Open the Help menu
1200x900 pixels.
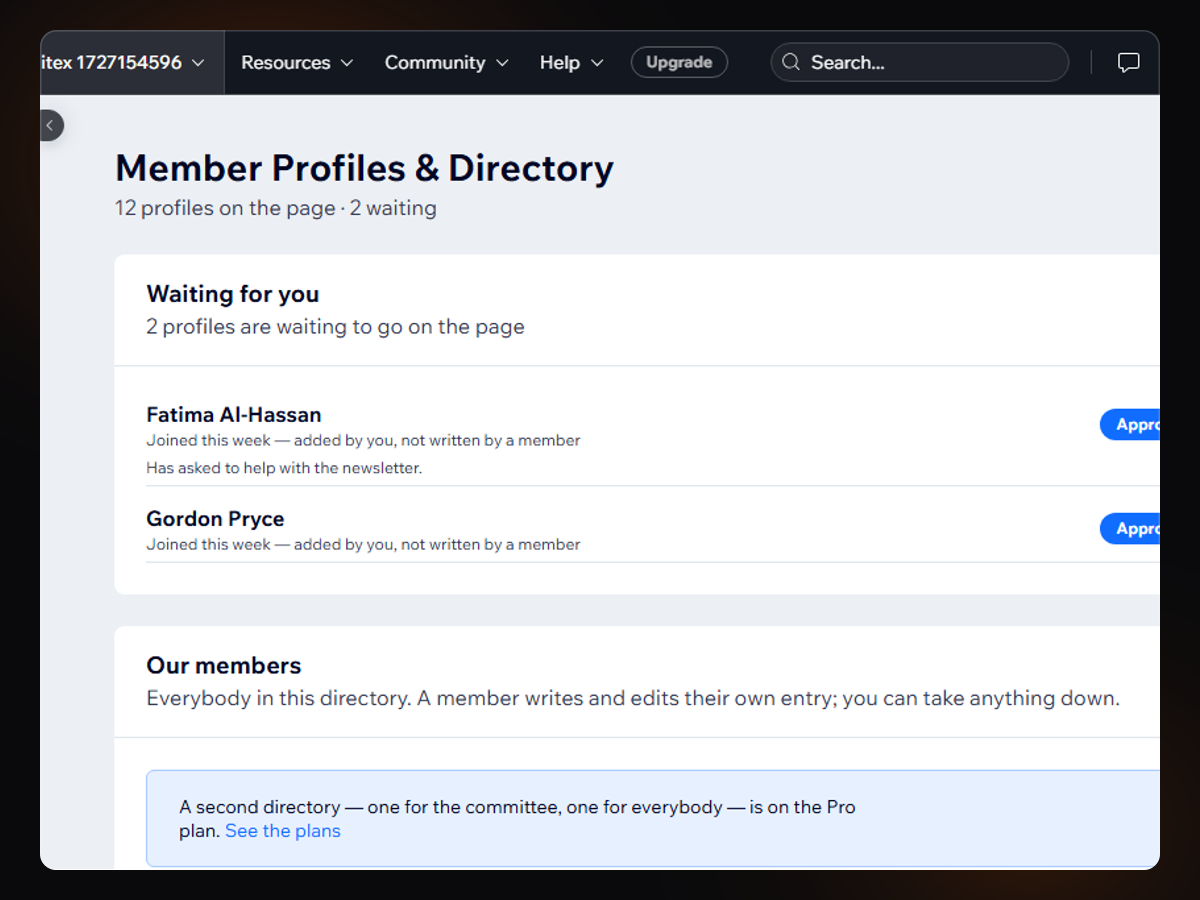(x=572, y=62)
